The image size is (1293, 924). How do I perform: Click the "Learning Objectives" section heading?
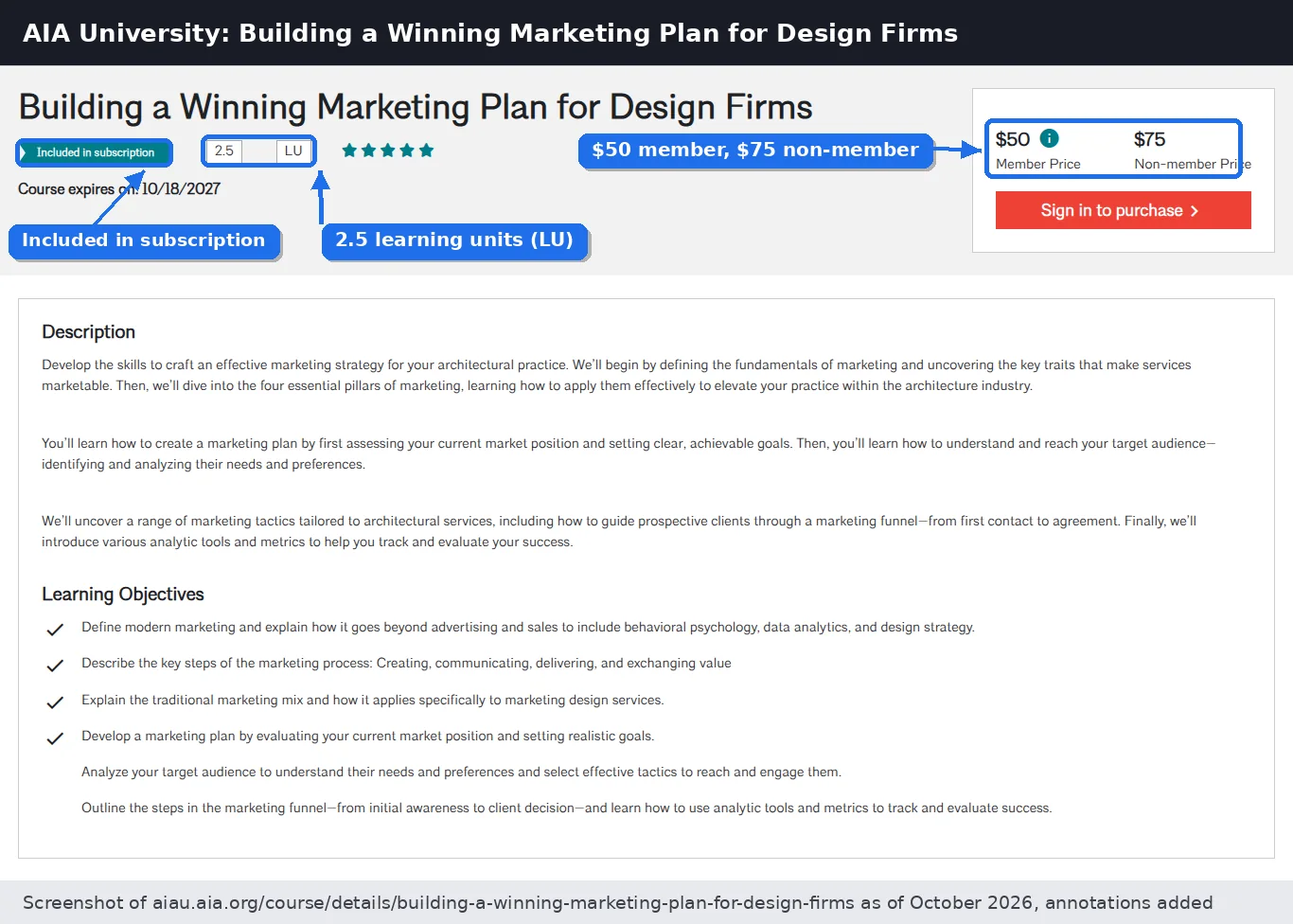coord(123,595)
